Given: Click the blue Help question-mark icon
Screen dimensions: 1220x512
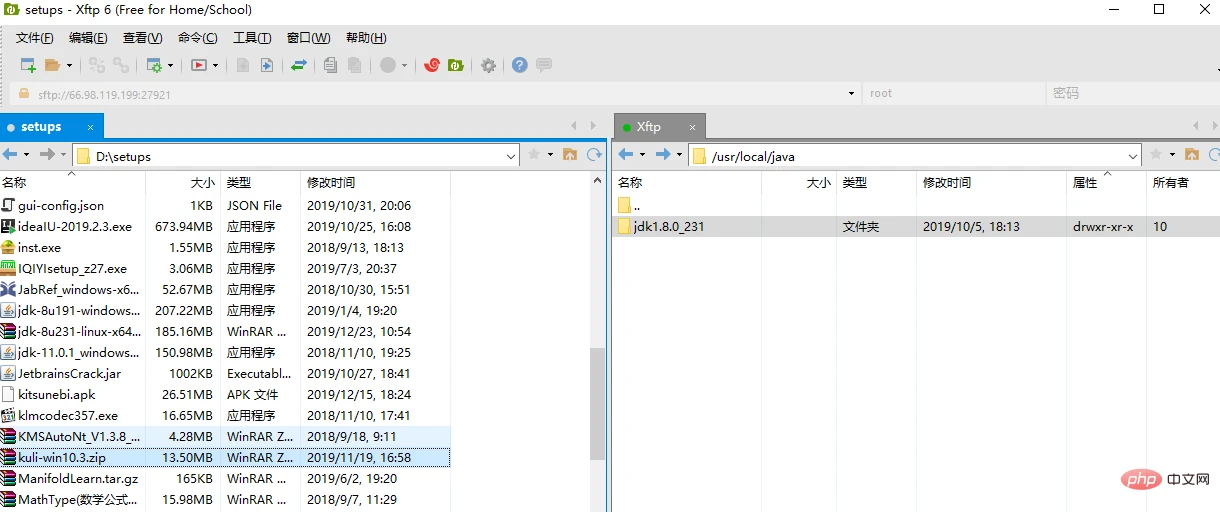Looking at the screenshot, I should pos(520,65).
